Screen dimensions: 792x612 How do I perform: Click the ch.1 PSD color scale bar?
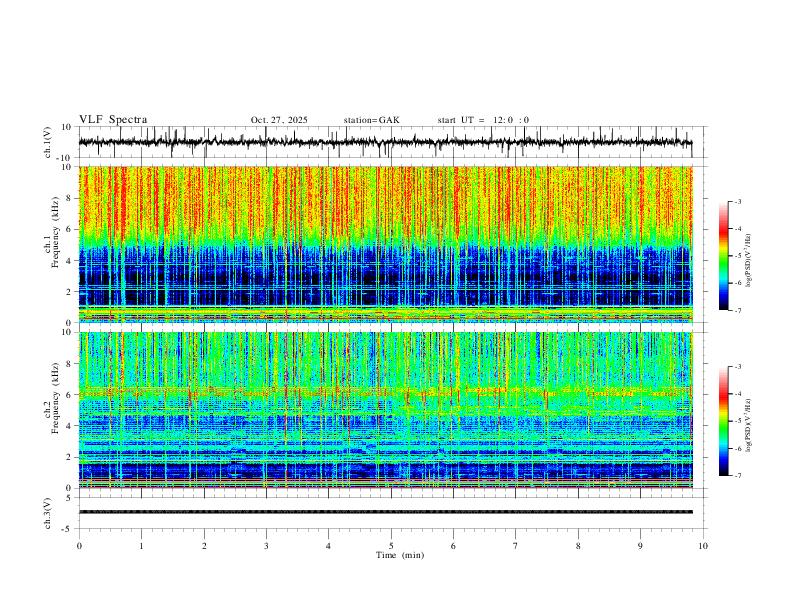point(724,256)
